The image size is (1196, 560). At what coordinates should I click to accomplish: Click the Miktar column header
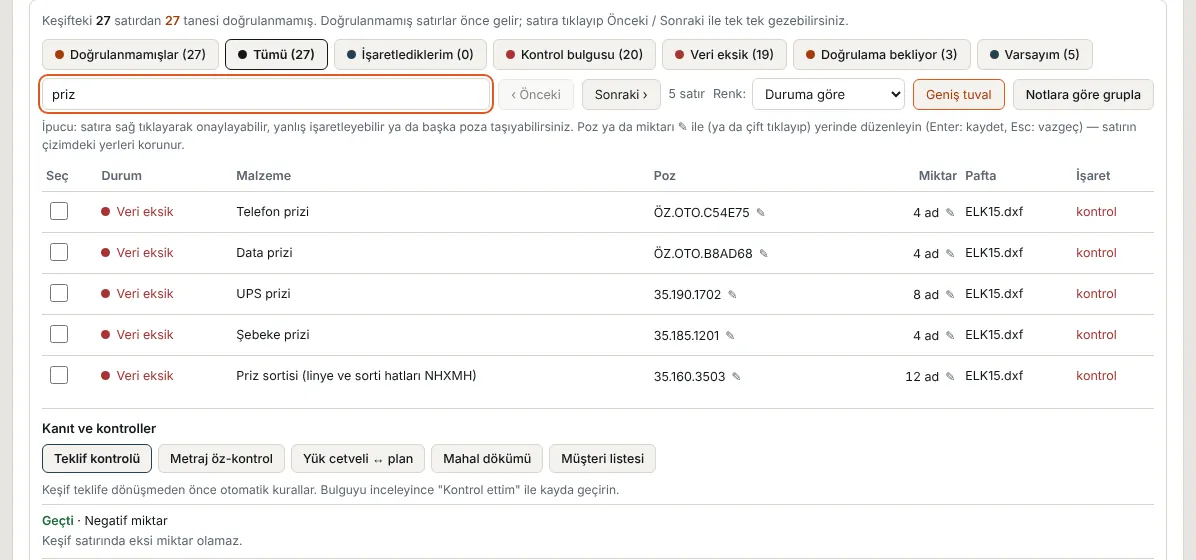pos(937,175)
